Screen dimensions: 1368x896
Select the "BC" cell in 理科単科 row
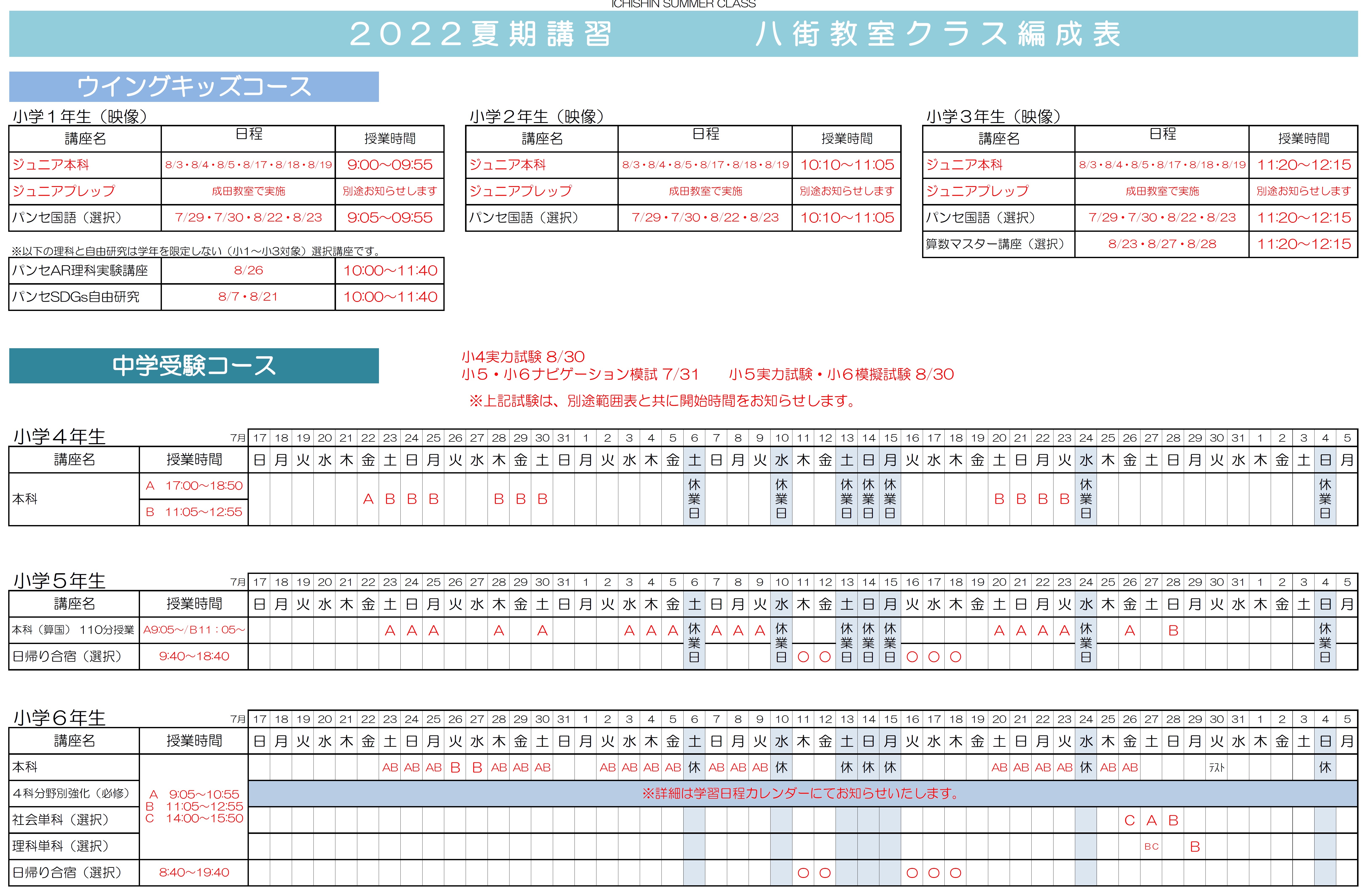pyautogui.click(x=1151, y=847)
